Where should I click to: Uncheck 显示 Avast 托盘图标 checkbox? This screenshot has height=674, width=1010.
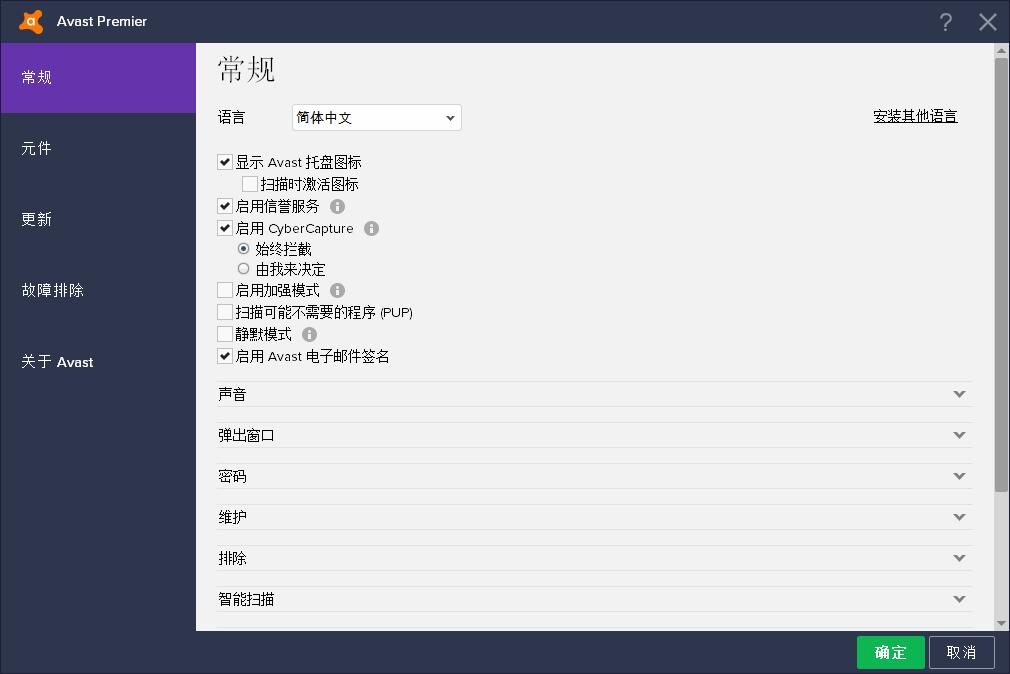[225, 162]
